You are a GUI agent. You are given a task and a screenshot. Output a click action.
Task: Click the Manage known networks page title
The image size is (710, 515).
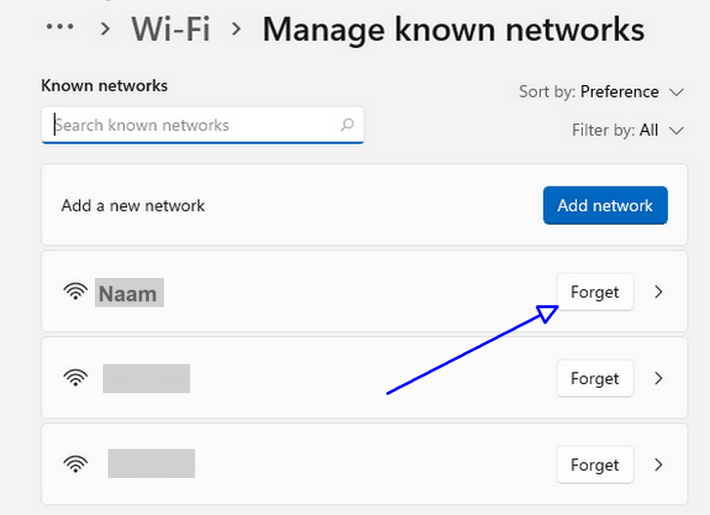(453, 29)
